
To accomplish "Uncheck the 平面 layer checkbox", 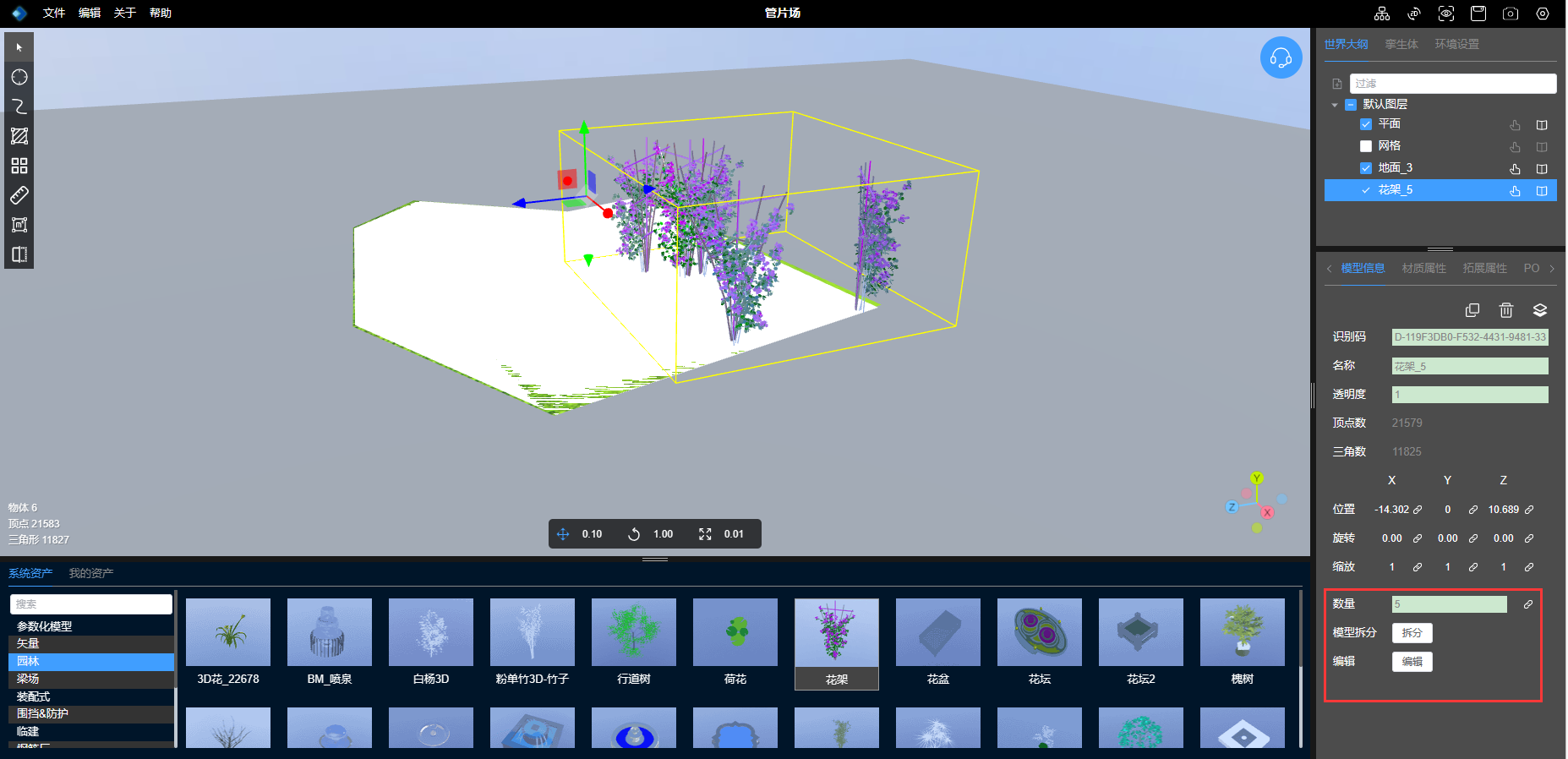I will click(x=1365, y=124).
